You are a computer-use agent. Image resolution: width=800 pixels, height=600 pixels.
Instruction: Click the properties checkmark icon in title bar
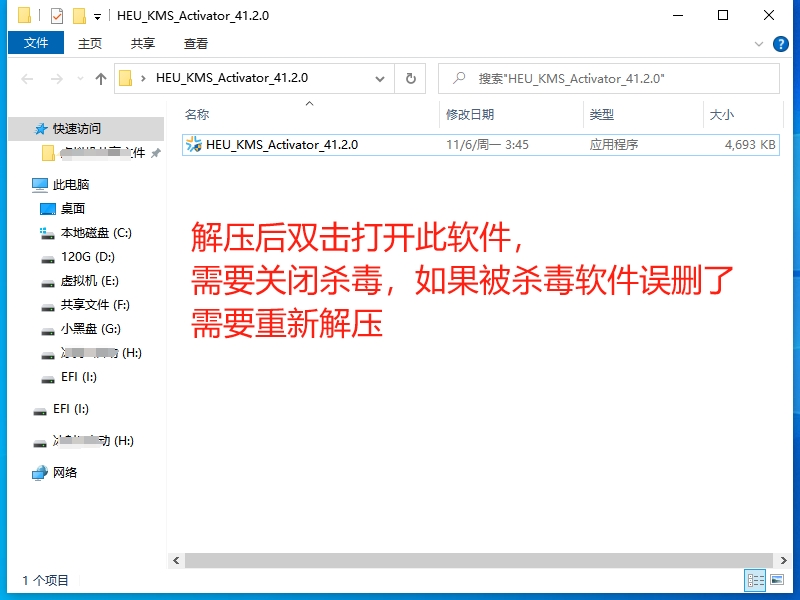pos(57,16)
